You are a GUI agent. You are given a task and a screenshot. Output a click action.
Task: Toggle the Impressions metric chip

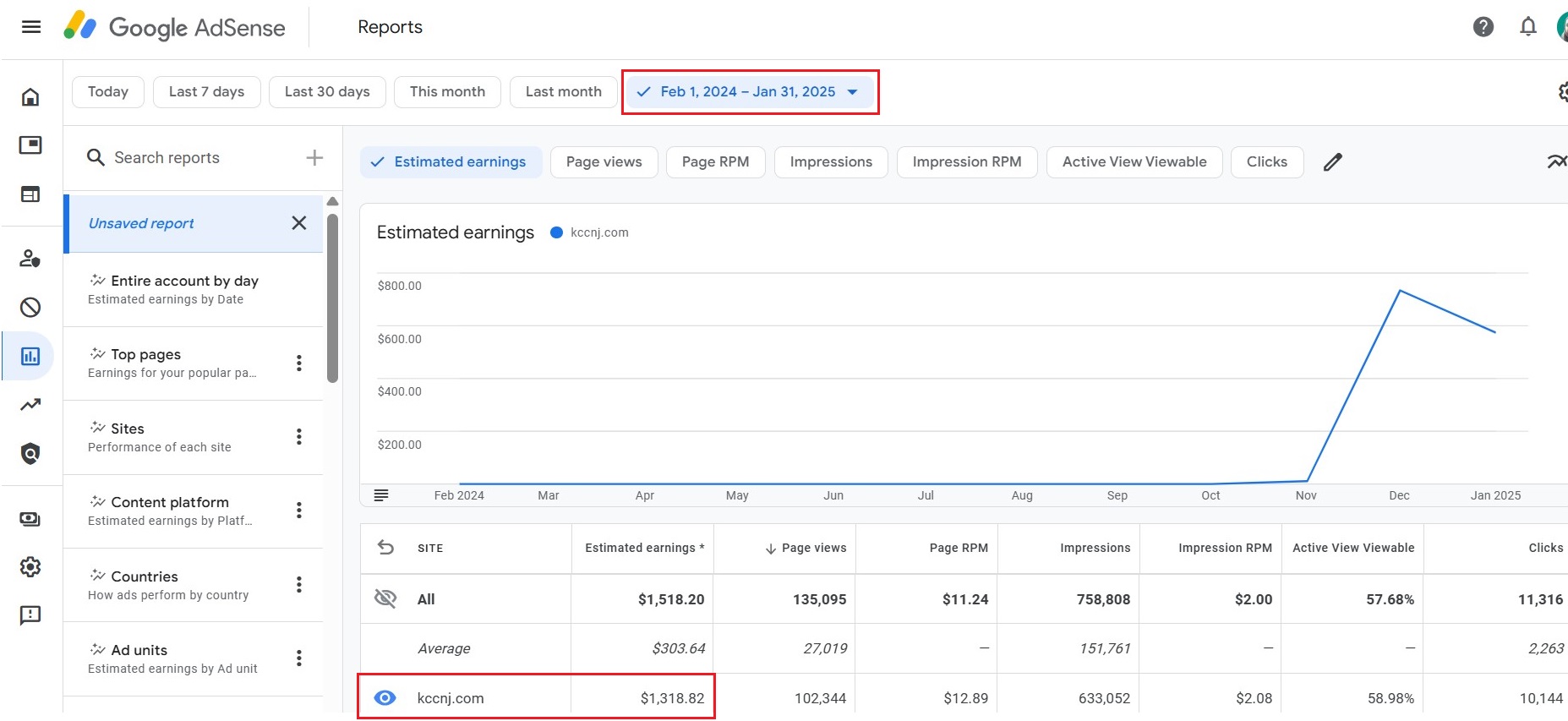(831, 162)
